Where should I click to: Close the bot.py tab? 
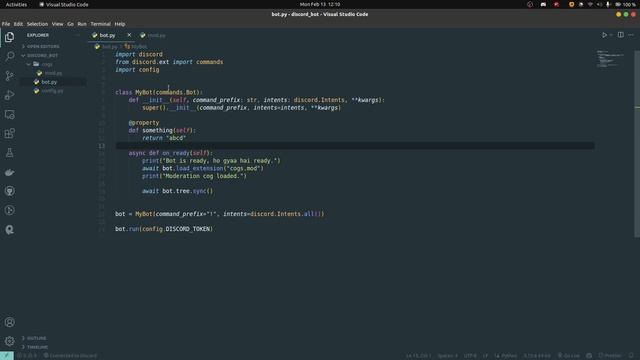pos(129,35)
